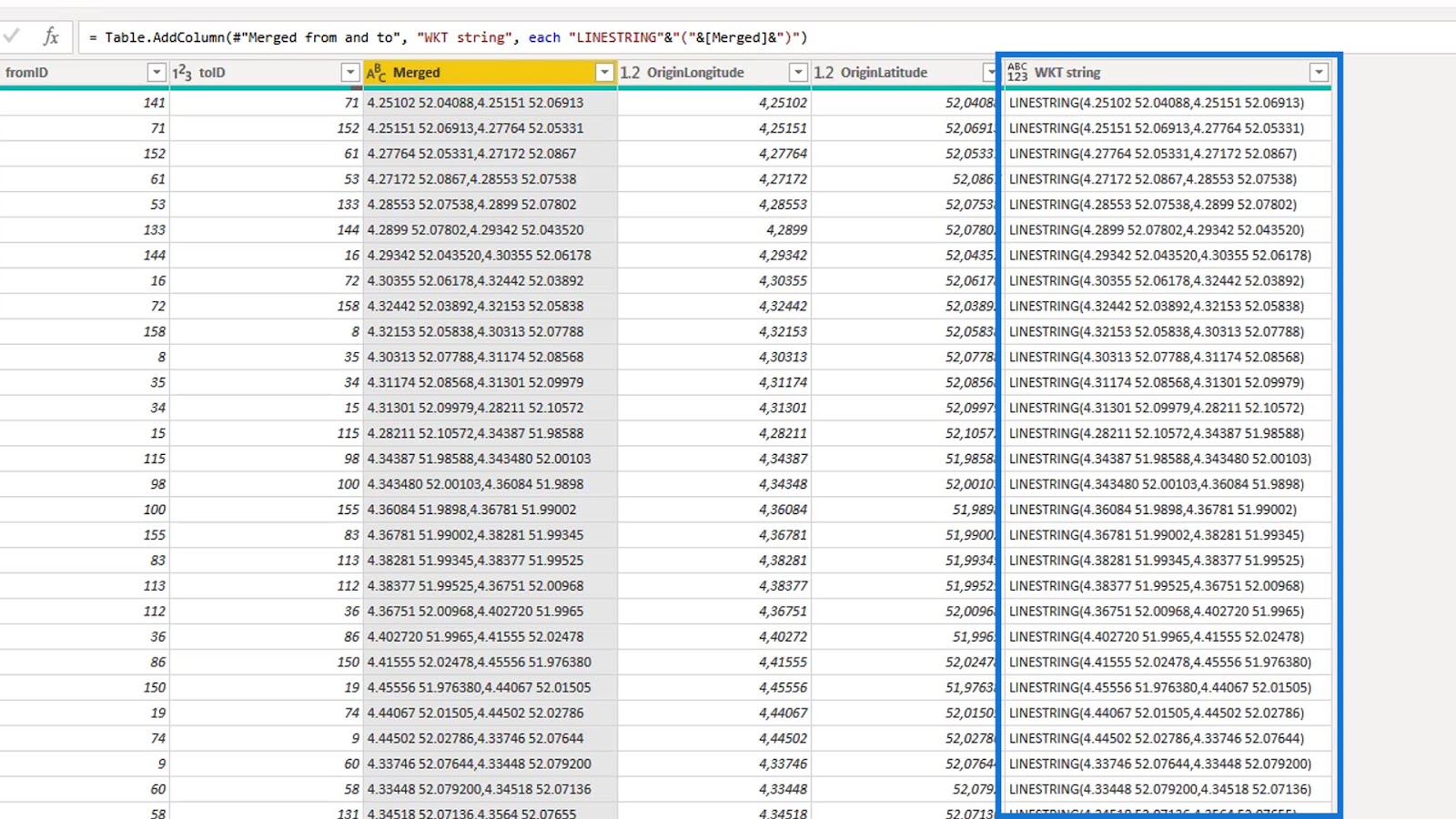Click Merged cell 4.32153 52.05838,4.30313 52.07788
The image size is (1456, 819).
click(490, 332)
